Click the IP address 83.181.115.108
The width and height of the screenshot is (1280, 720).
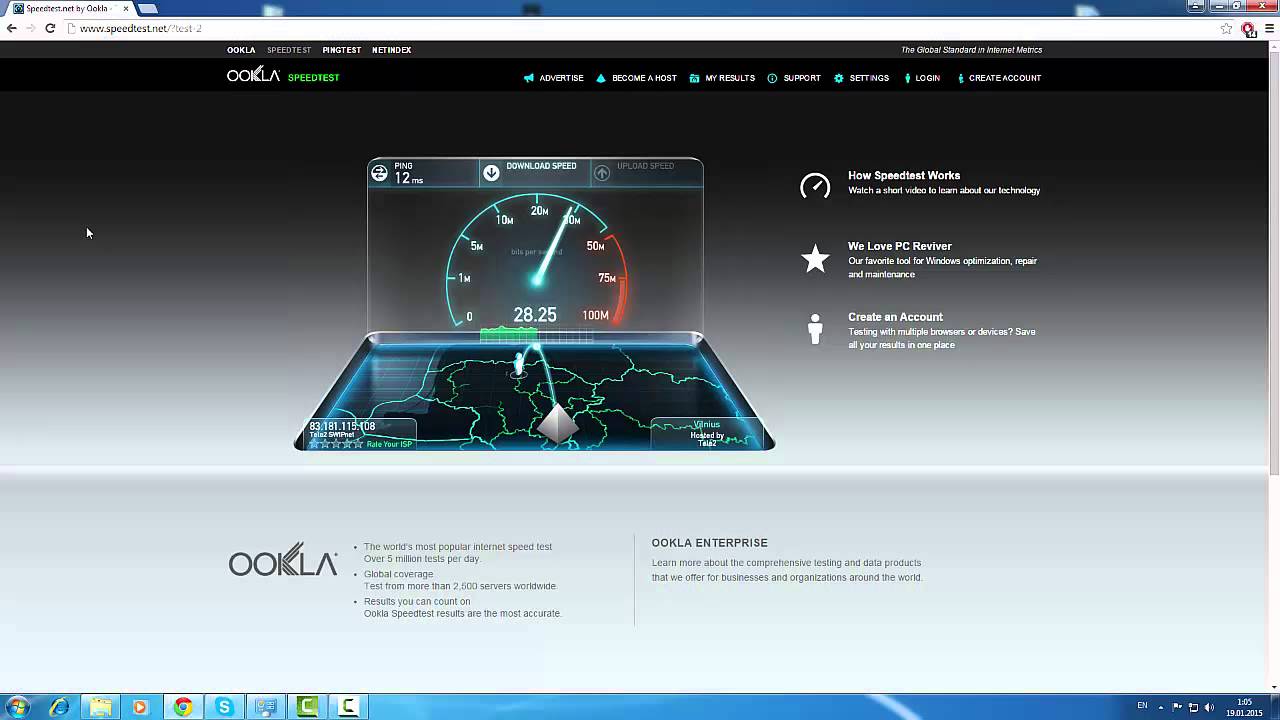point(342,426)
